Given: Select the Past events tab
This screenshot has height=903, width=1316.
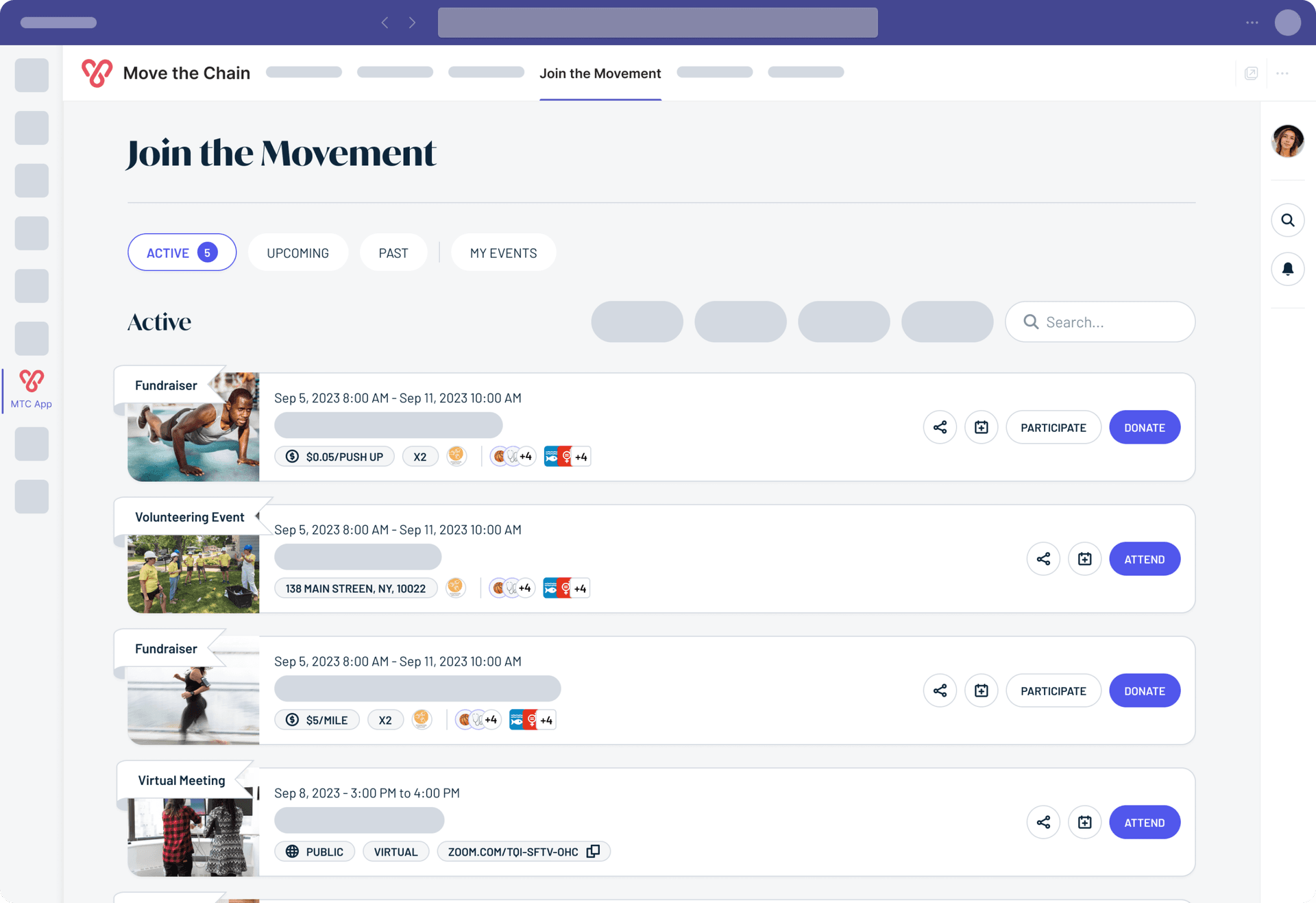Looking at the screenshot, I should pyautogui.click(x=393, y=253).
